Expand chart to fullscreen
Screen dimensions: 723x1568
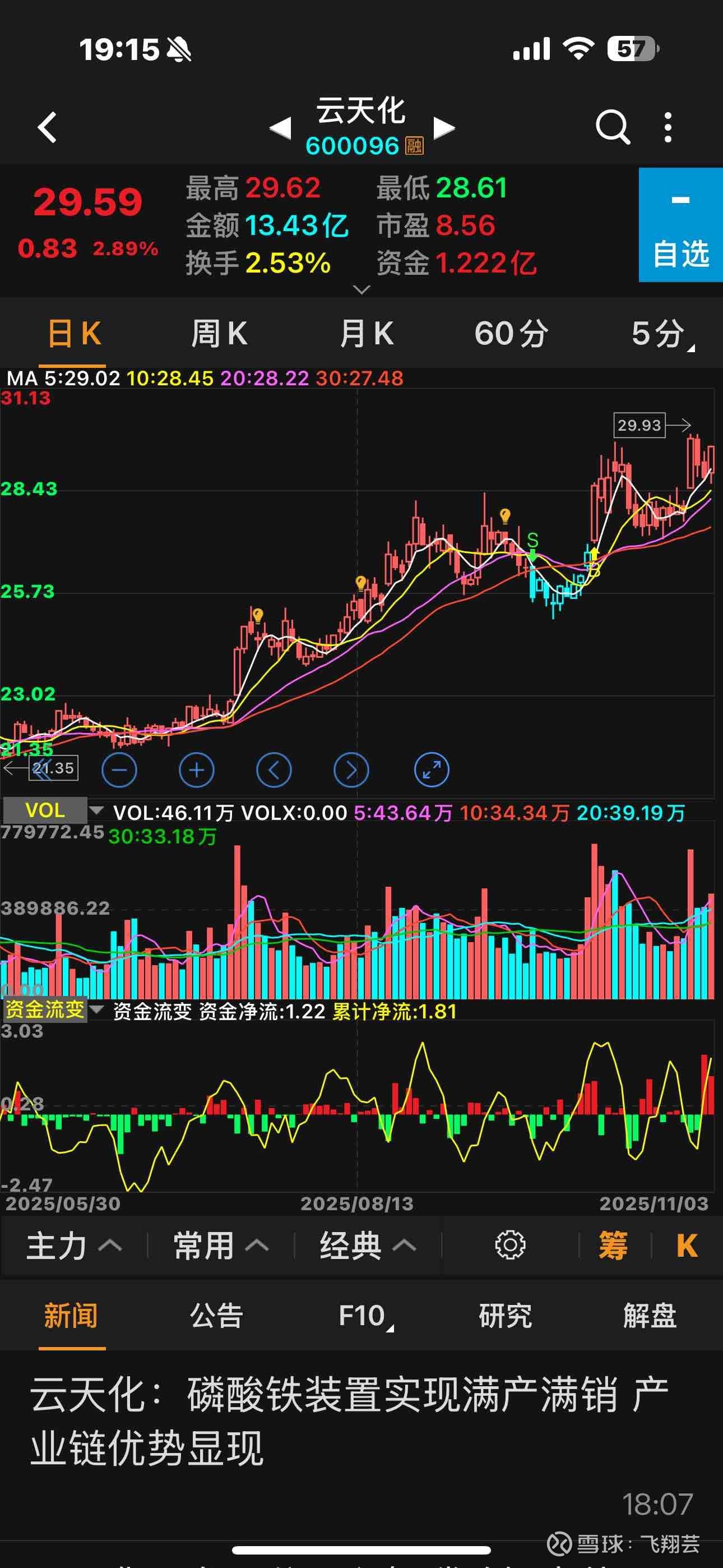(432, 770)
